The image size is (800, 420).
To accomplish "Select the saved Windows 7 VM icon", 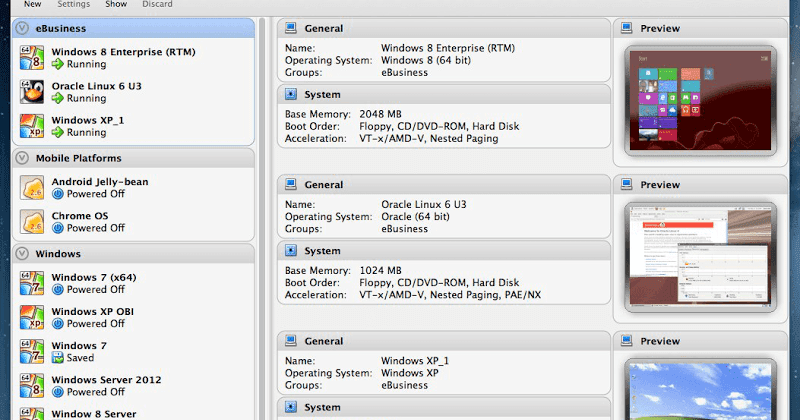I will coord(32,352).
